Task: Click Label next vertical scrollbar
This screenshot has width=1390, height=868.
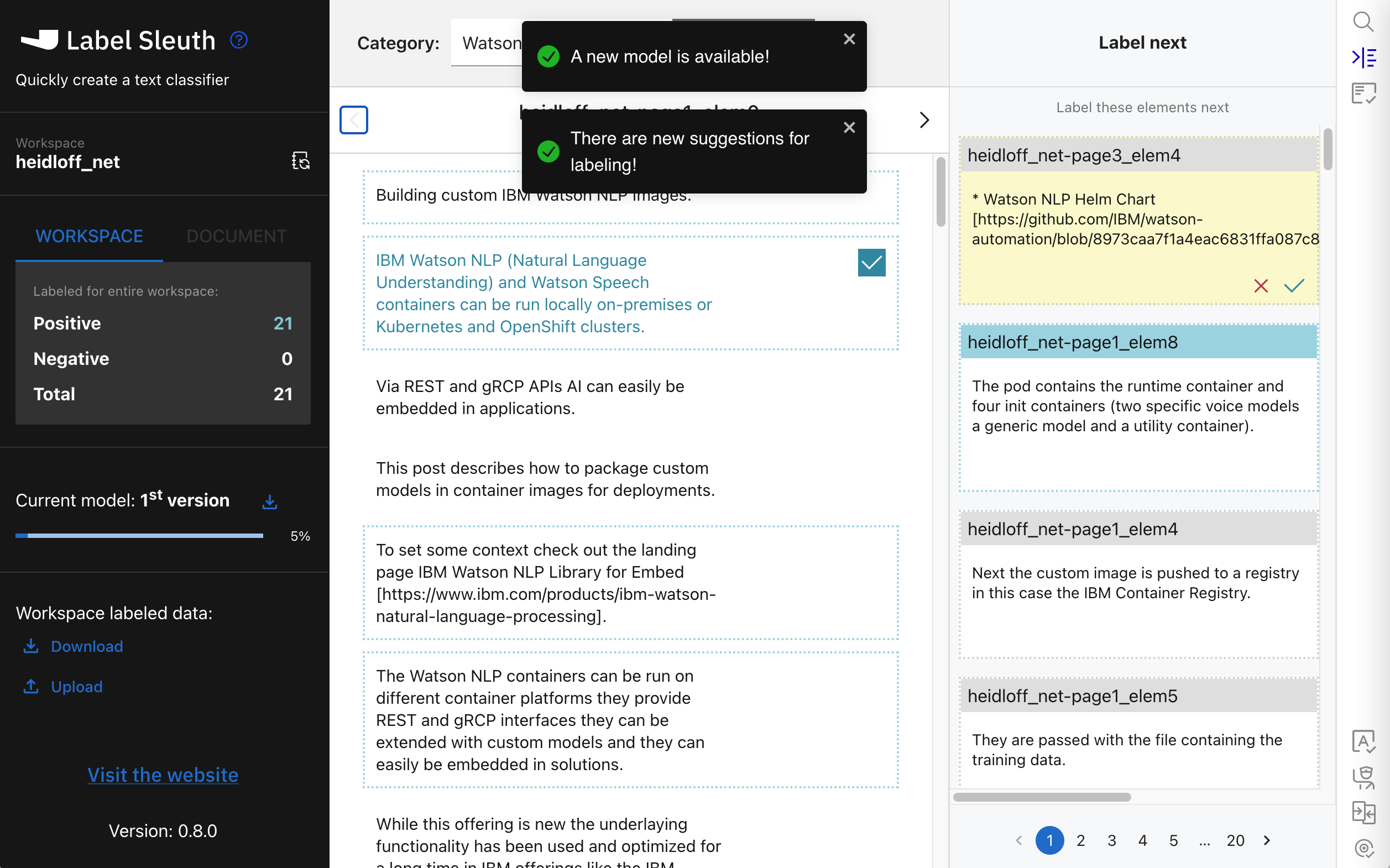Action: (1328, 149)
